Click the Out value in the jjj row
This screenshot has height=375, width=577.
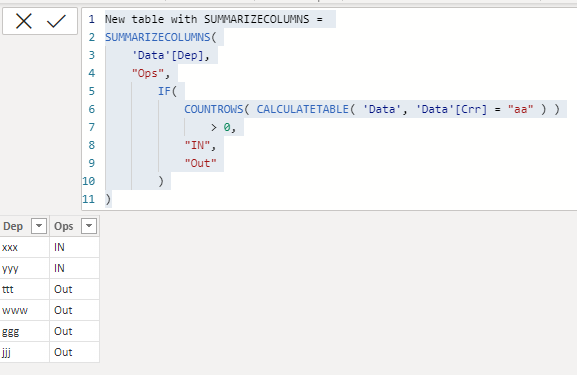pyautogui.click(x=74, y=352)
